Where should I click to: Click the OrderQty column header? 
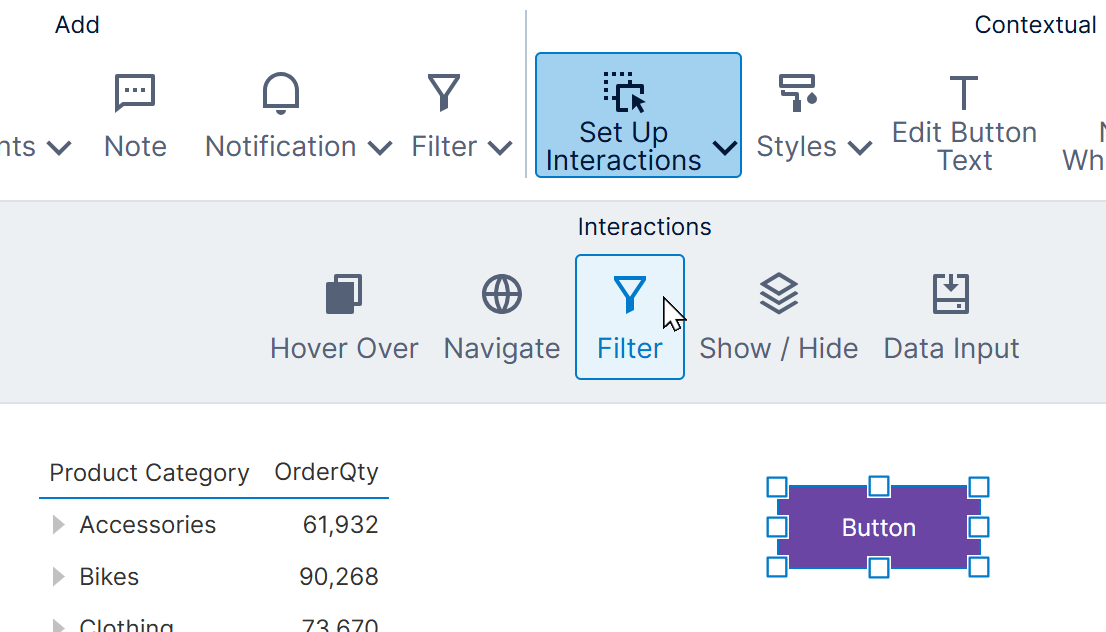pos(326,472)
